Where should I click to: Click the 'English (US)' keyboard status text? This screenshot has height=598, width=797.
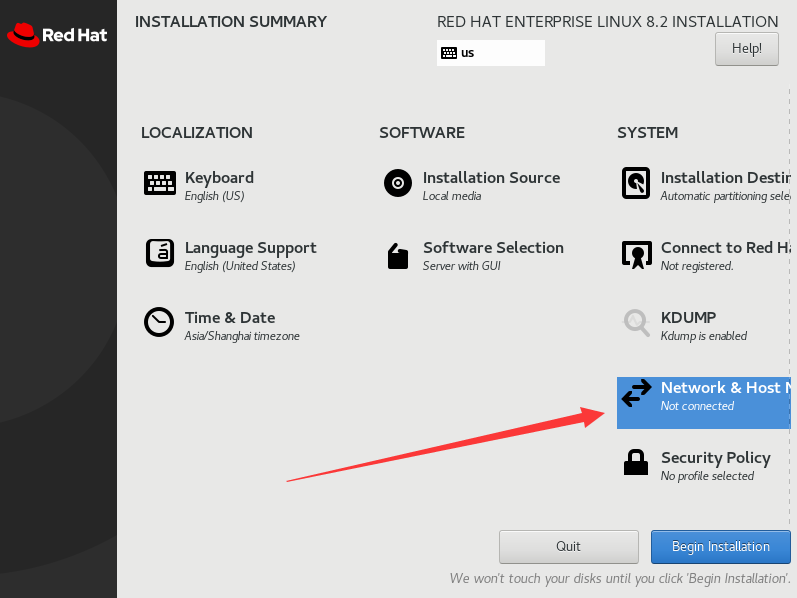tap(214, 196)
